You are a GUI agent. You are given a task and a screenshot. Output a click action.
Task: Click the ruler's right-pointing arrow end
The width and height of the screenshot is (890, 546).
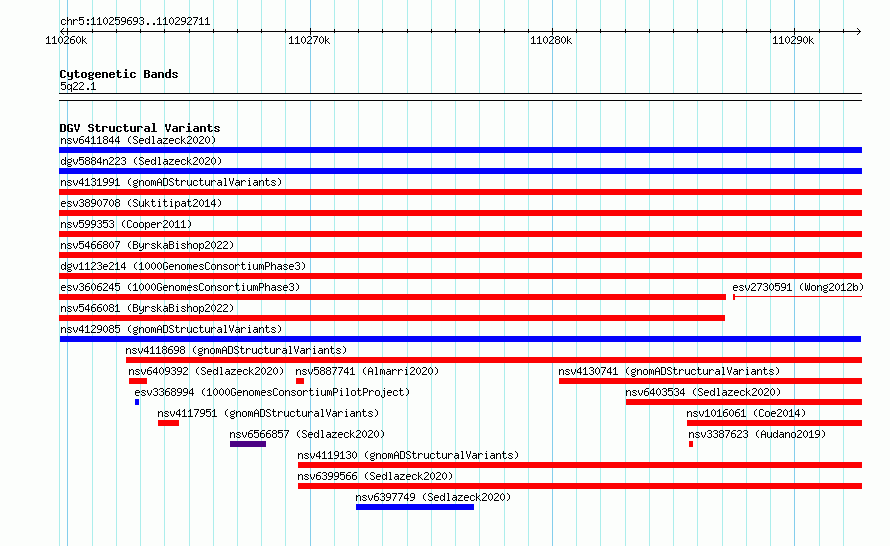(x=859, y=31)
